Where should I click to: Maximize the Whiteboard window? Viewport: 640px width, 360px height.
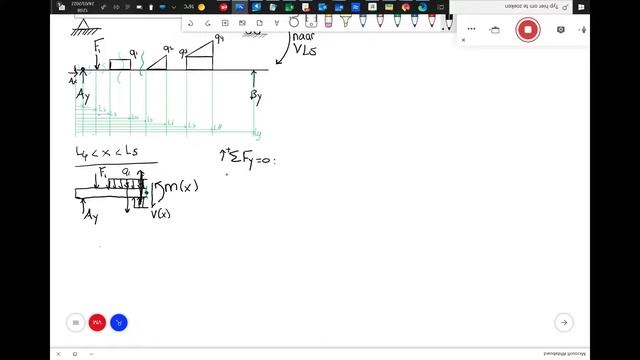[75, 354]
